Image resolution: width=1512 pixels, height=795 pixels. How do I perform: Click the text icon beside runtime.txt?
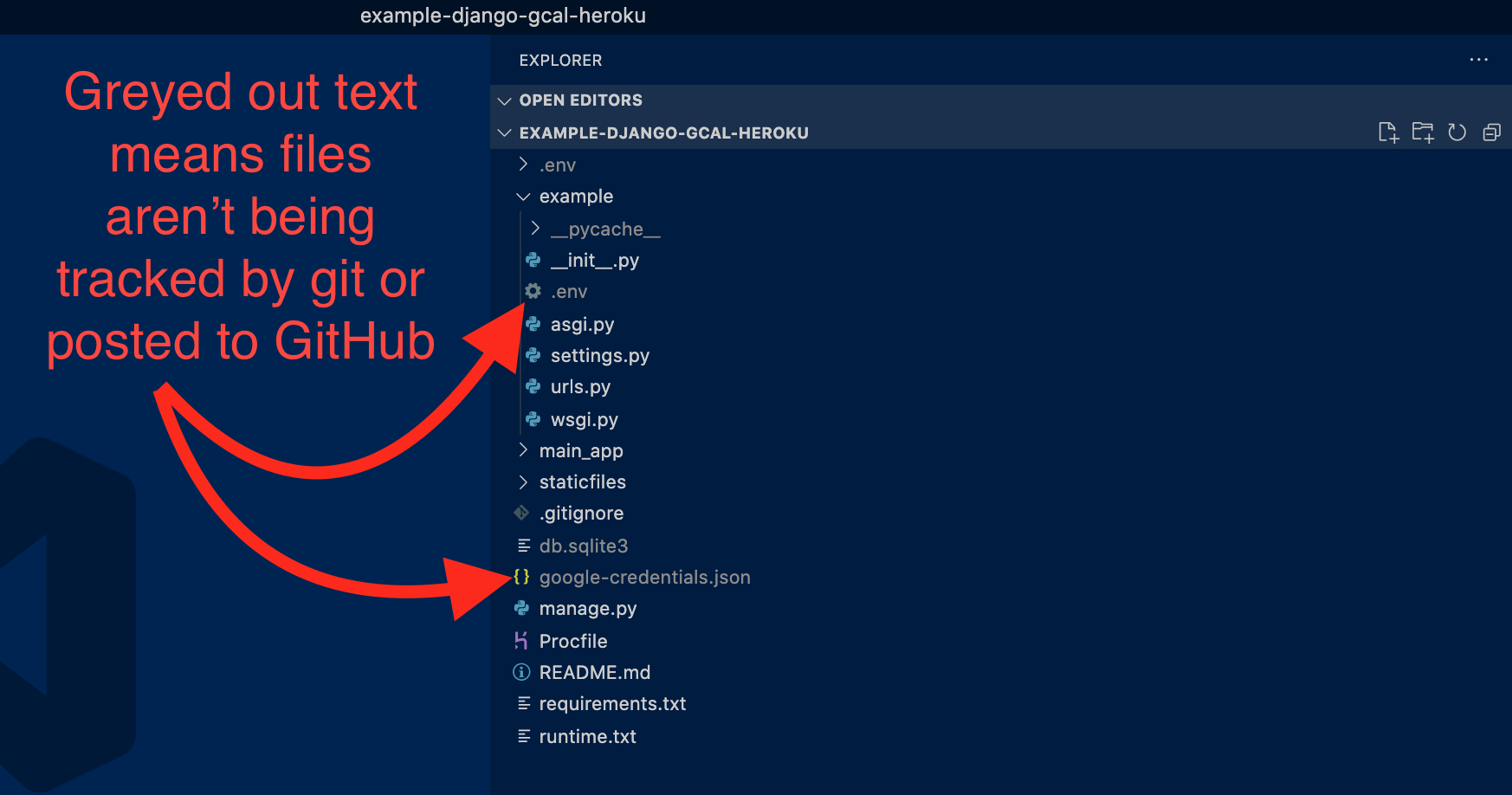click(523, 736)
